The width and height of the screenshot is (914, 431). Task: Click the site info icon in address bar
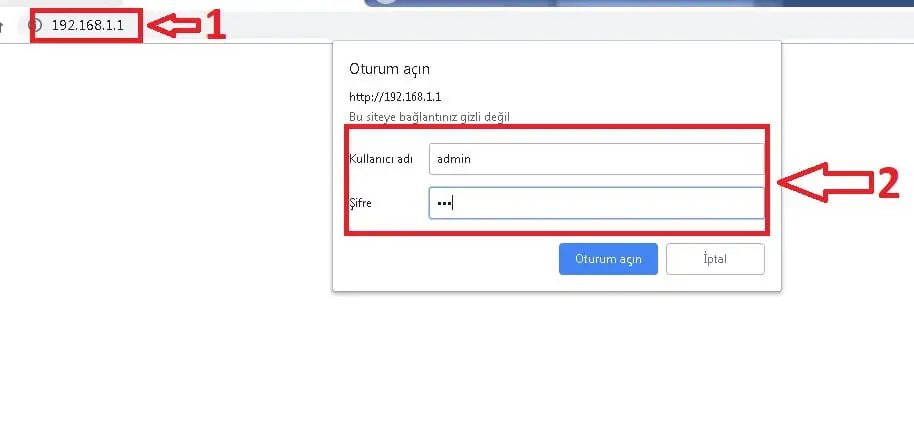point(36,25)
